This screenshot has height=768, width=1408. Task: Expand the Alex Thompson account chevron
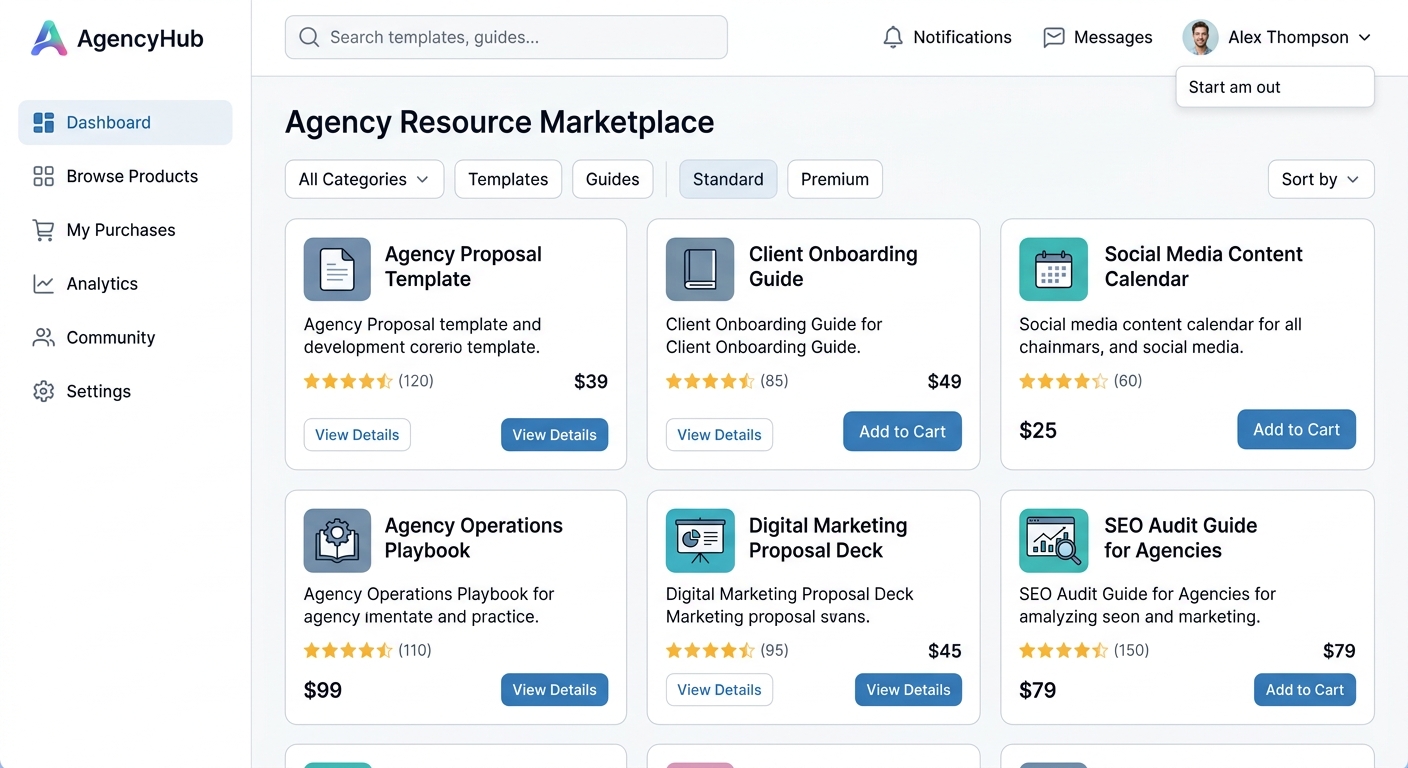tap(1365, 38)
